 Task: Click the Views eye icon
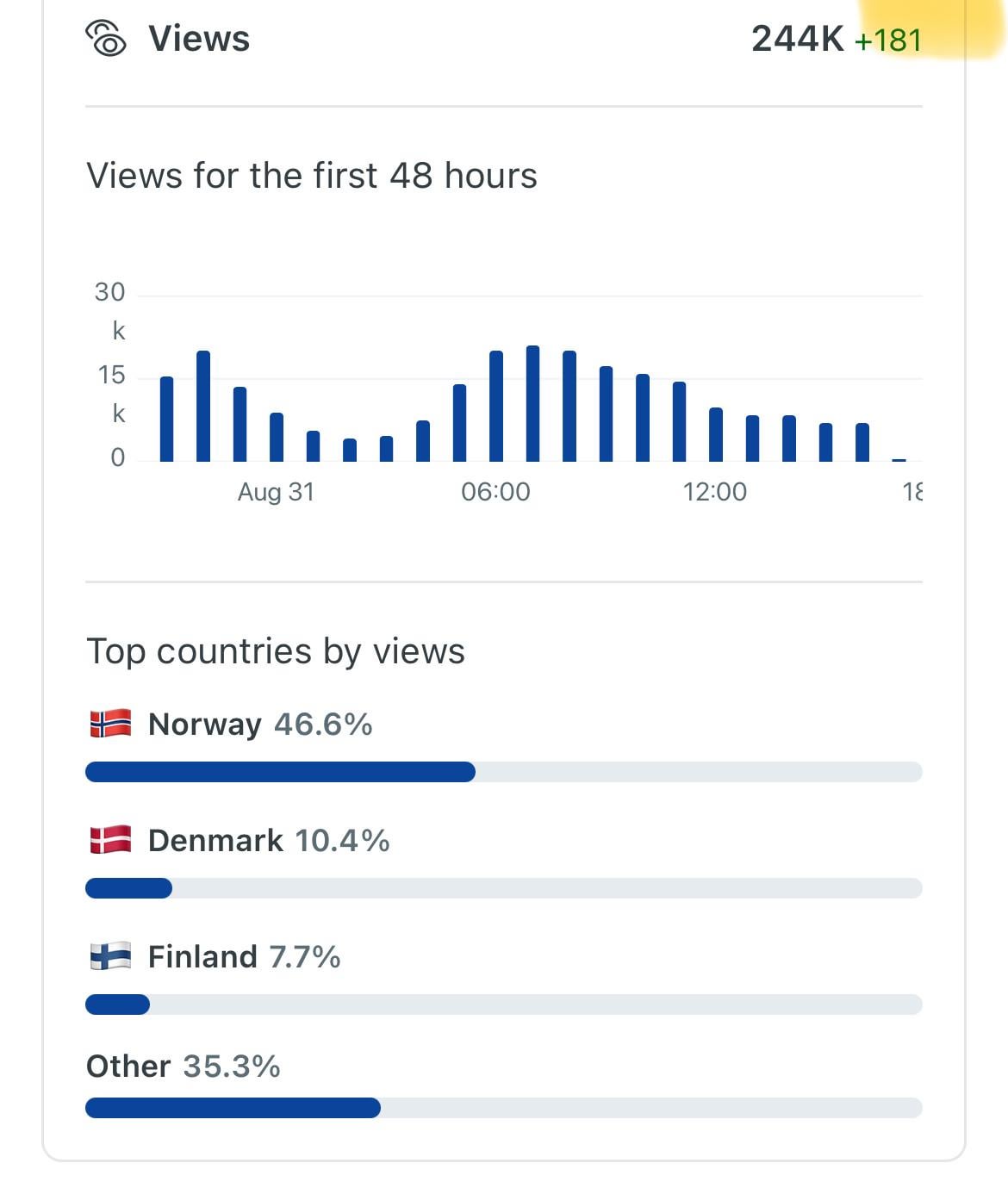(x=106, y=39)
